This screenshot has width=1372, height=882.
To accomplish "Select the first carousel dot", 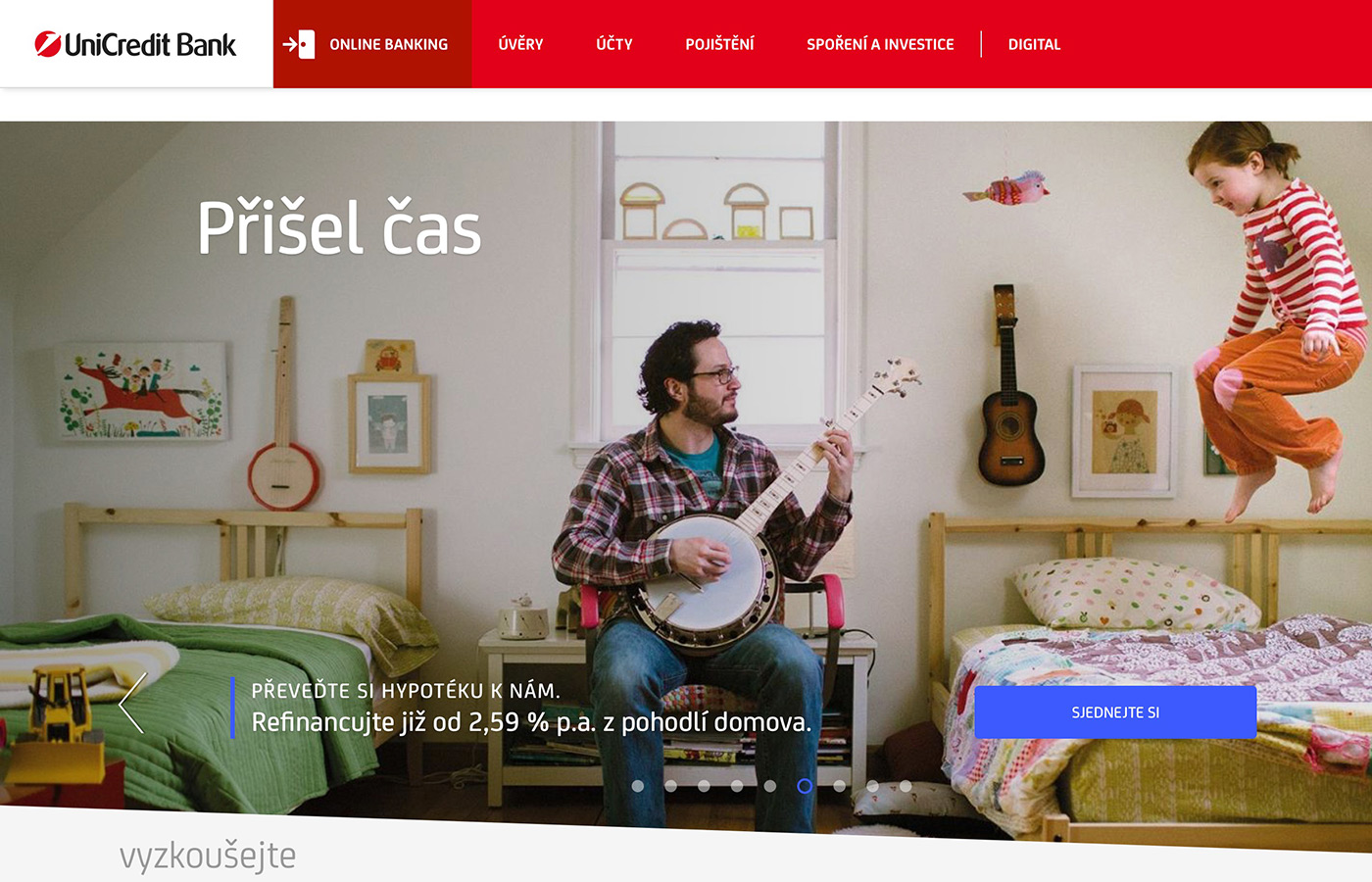I will coord(638,786).
